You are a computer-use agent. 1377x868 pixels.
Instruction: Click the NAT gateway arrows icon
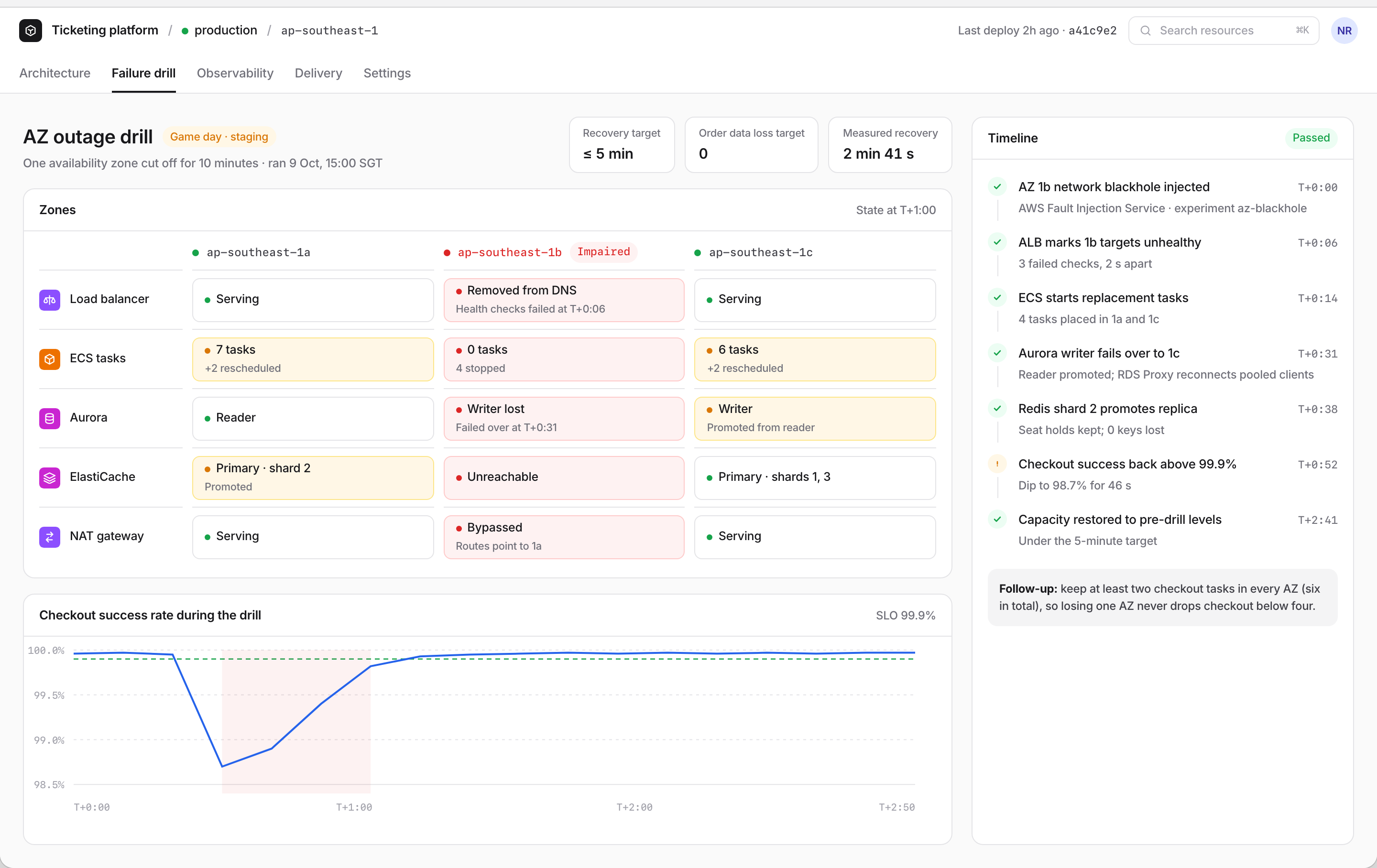(50, 537)
